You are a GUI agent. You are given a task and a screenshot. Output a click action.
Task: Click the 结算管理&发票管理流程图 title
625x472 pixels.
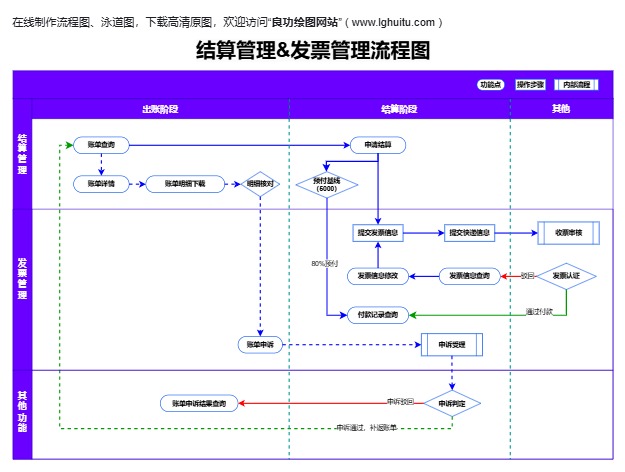tap(313, 50)
